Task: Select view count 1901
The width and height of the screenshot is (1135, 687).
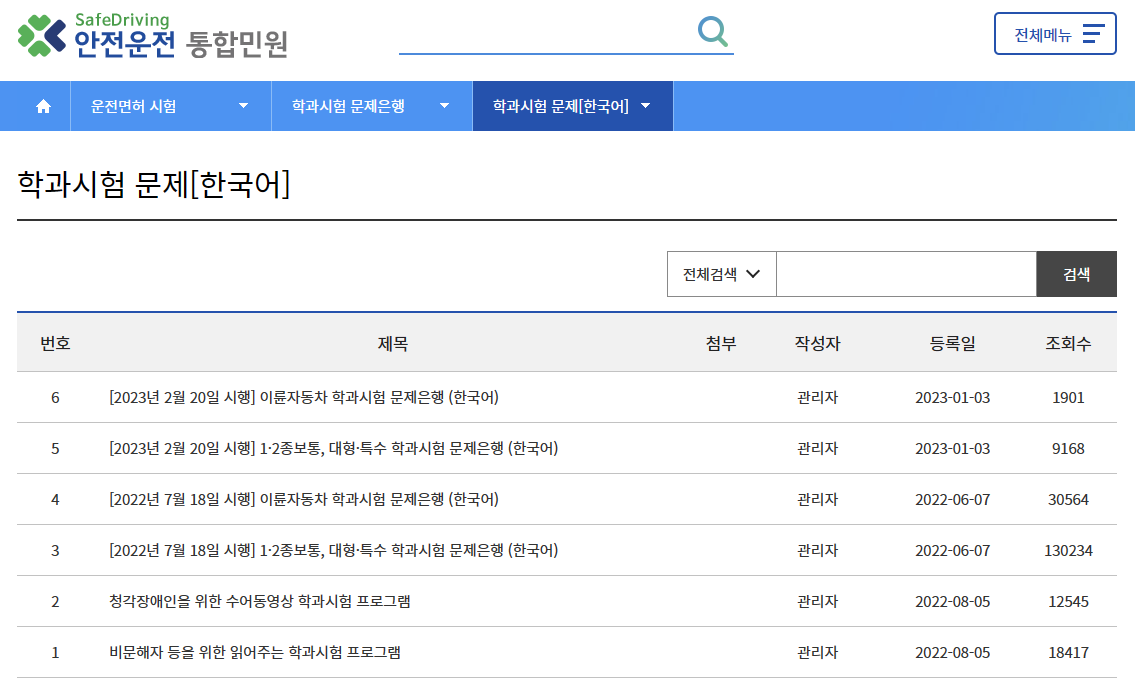Action: point(1068,397)
